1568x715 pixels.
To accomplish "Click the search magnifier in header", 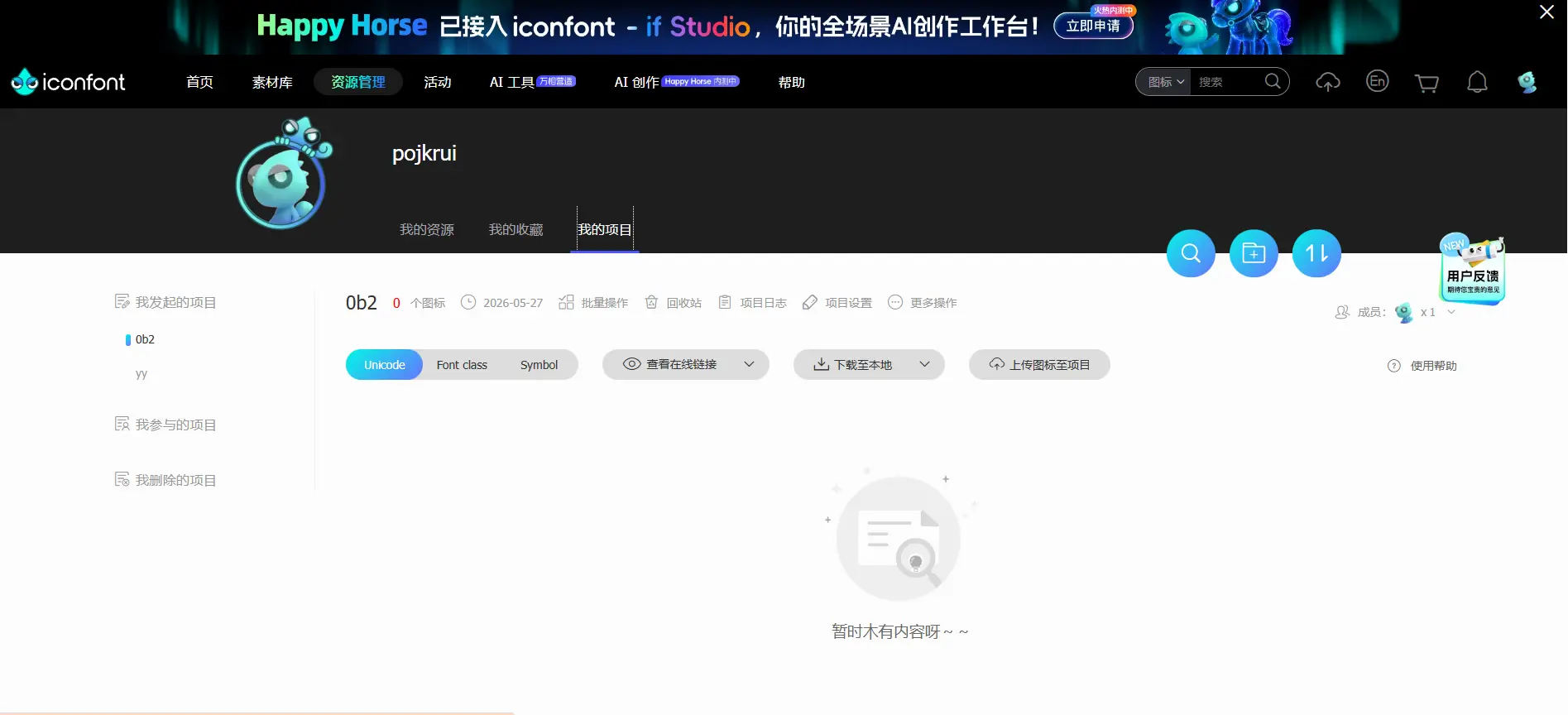I will [x=1273, y=81].
